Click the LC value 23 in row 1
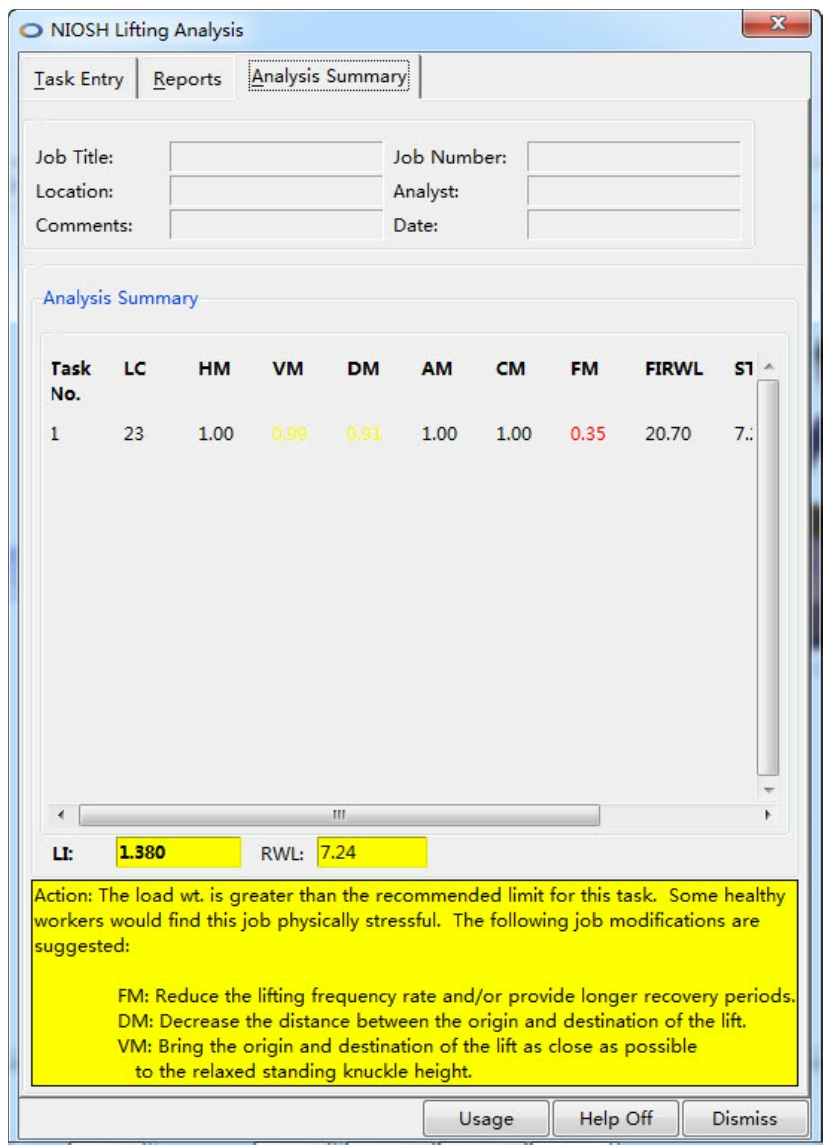 pos(133,433)
